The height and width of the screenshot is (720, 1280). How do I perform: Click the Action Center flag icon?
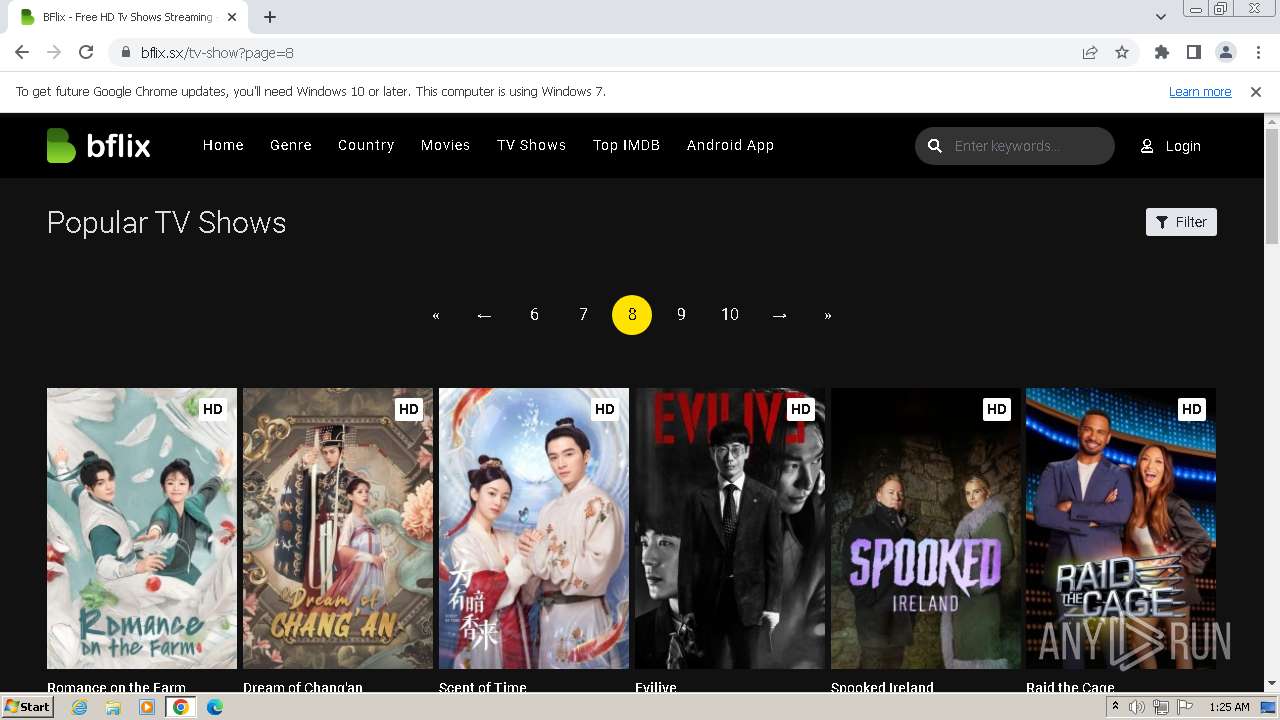click(x=1183, y=707)
